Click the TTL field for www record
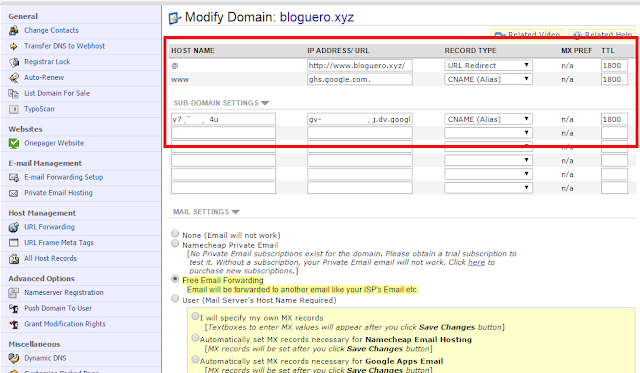Image resolution: width=640 pixels, height=373 pixels. tap(614, 79)
